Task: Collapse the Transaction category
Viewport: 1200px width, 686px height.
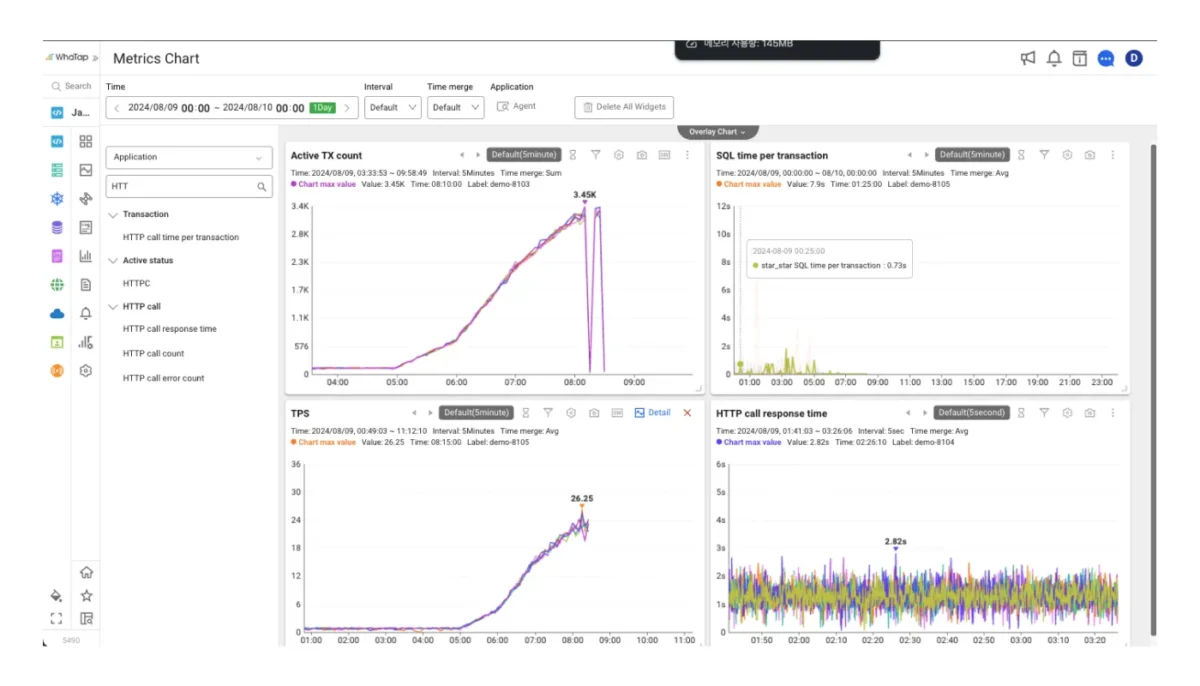Action: (114, 215)
